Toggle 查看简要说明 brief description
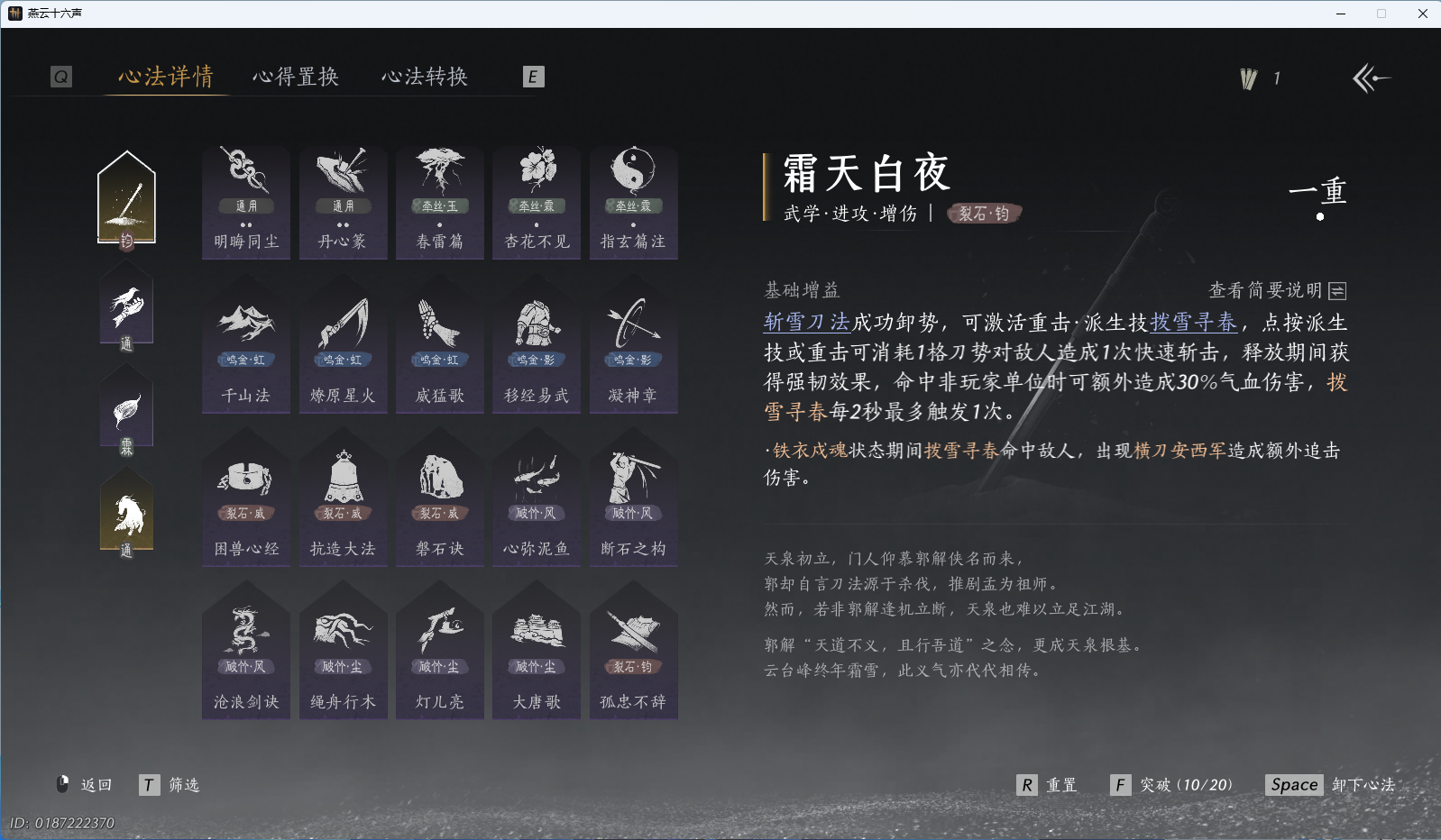The width and height of the screenshot is (1441, 840). (1278, 290)
